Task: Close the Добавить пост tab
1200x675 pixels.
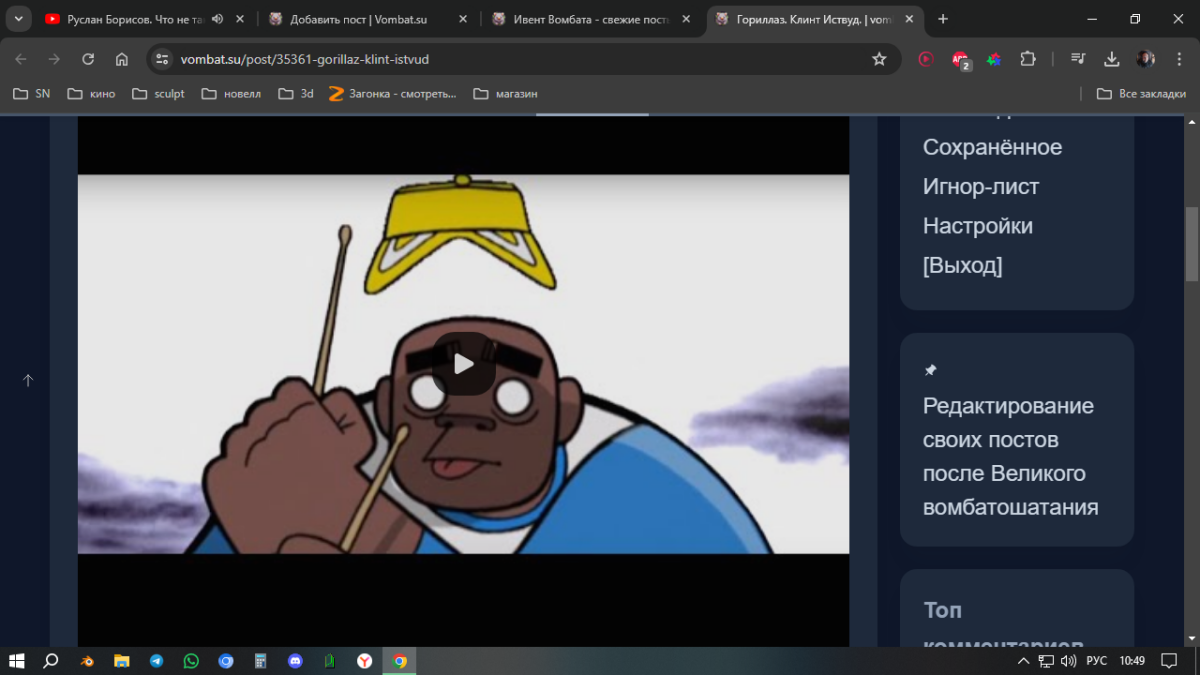Action: coord(464,19)
